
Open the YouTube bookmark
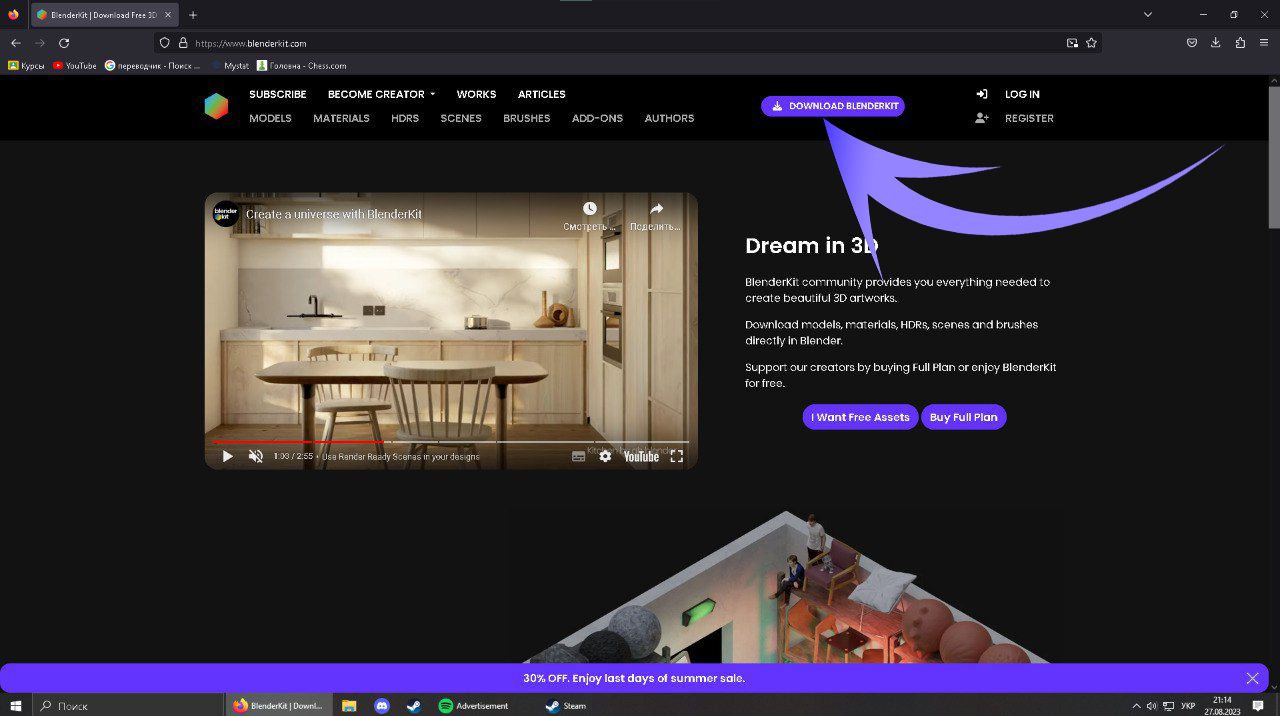pos(75,66)
